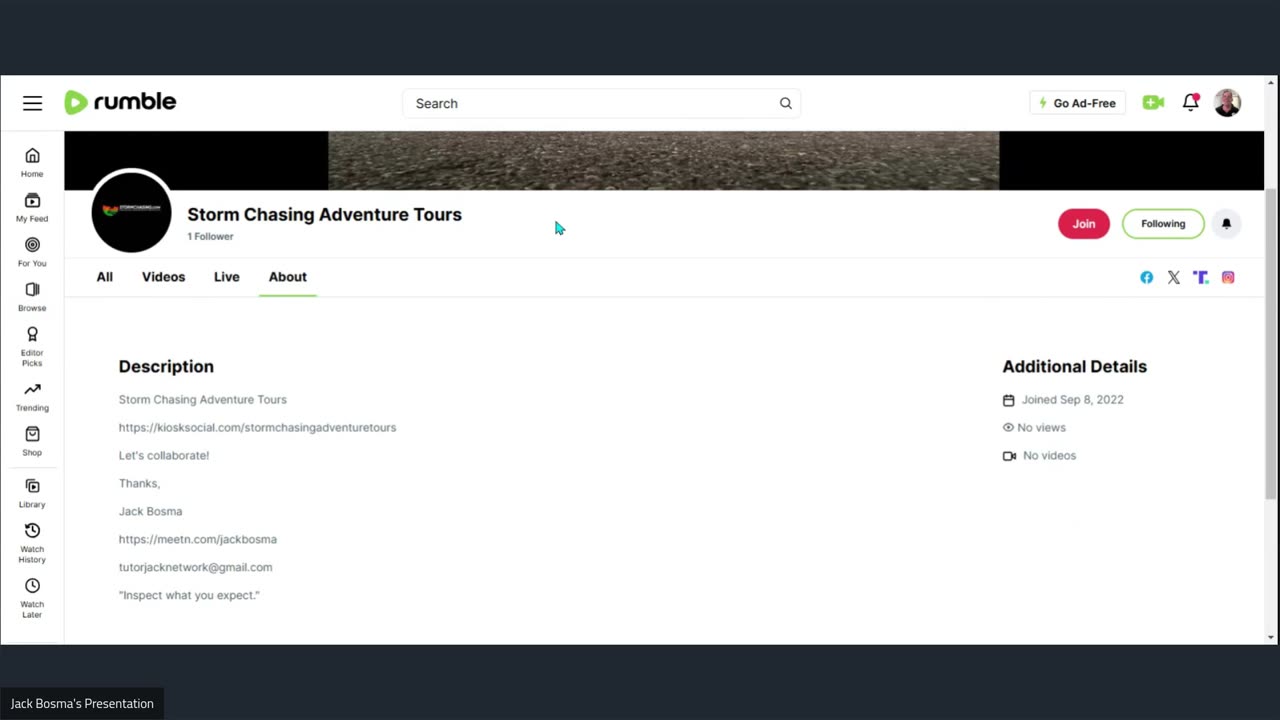The width and height of the screenshot is (1280, 720).
Task: Open the user profile avatar
Action: click(1227, 102)
